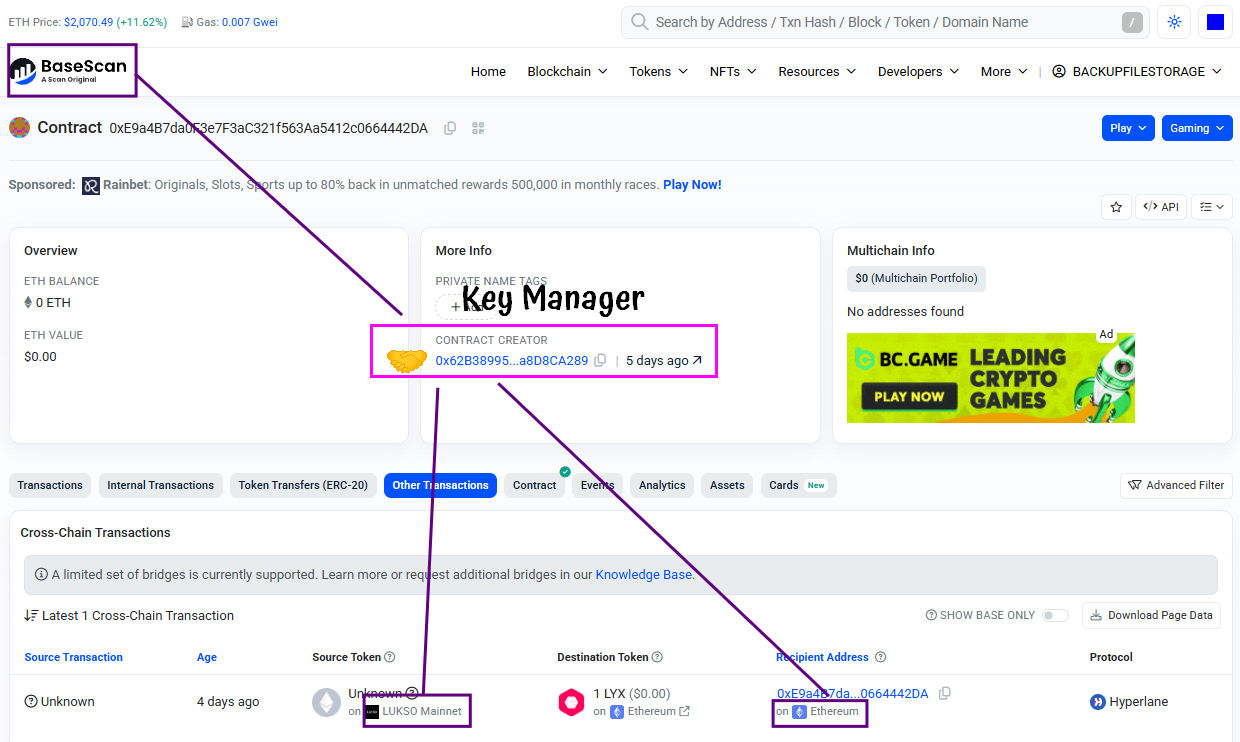Image resolution: width=1240 pixels, height=742 pixels.
Task: Click the BC.GAME advertisement banner
Action: 991,378
